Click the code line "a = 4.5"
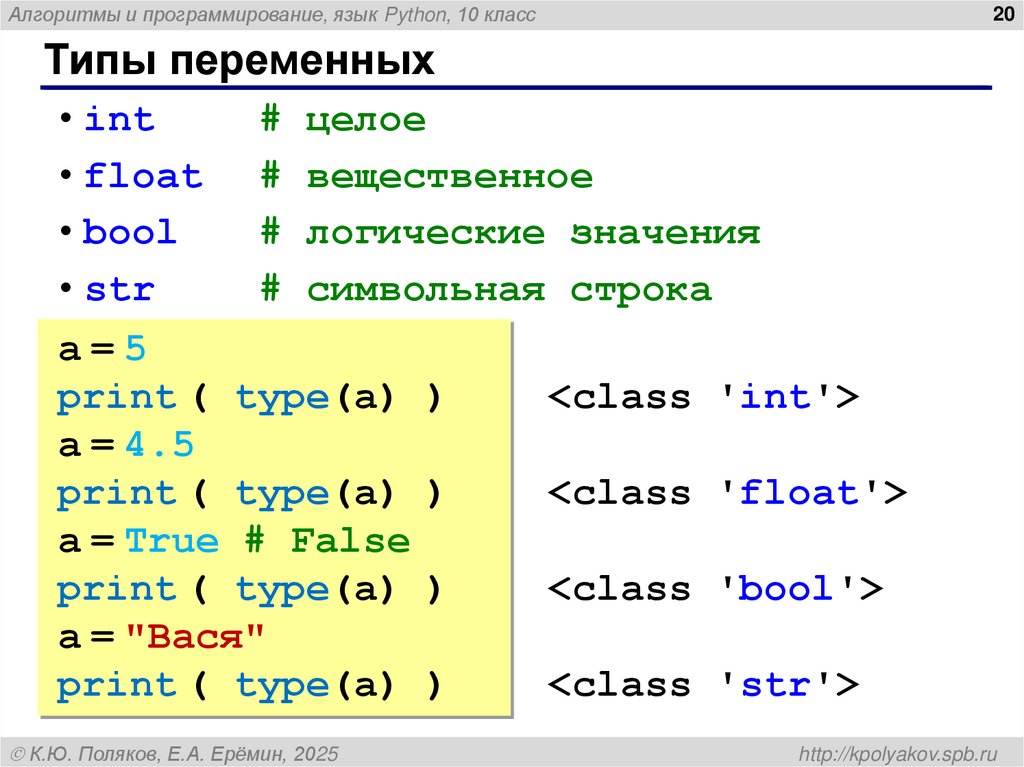This screenshot has width=1024, height=767. click(x=126, y=445)
